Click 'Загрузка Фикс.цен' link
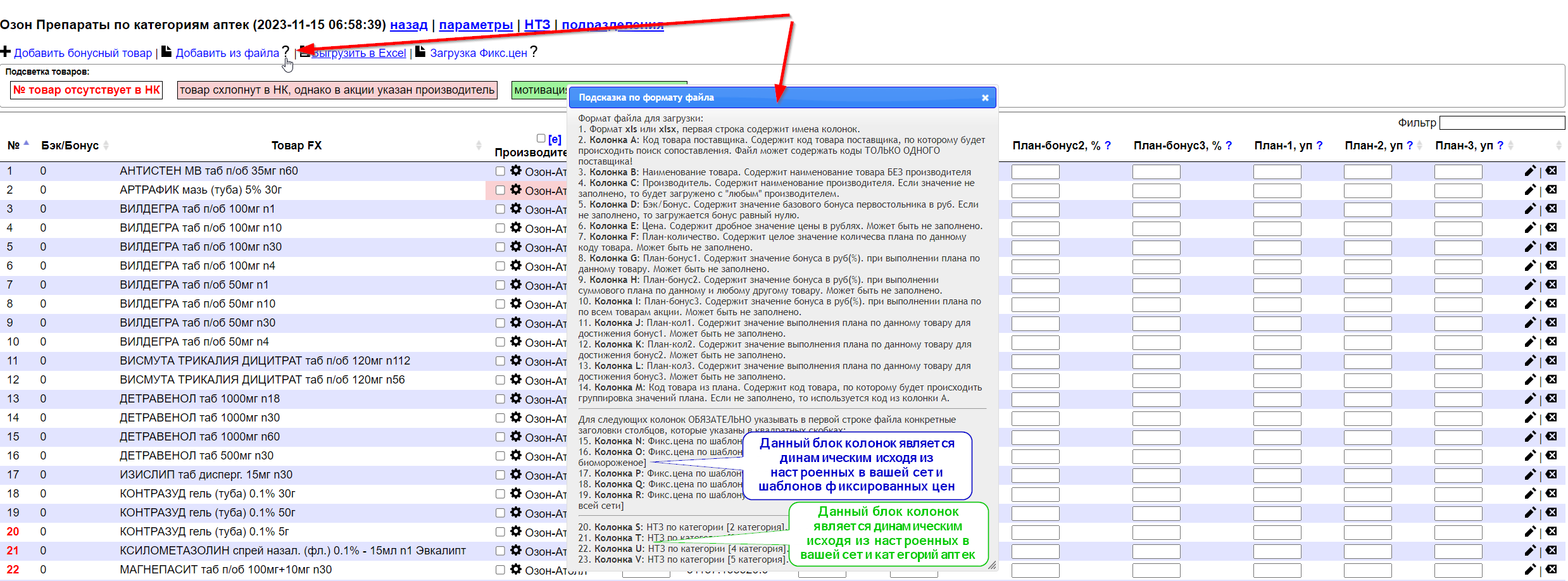 point(478,53)
